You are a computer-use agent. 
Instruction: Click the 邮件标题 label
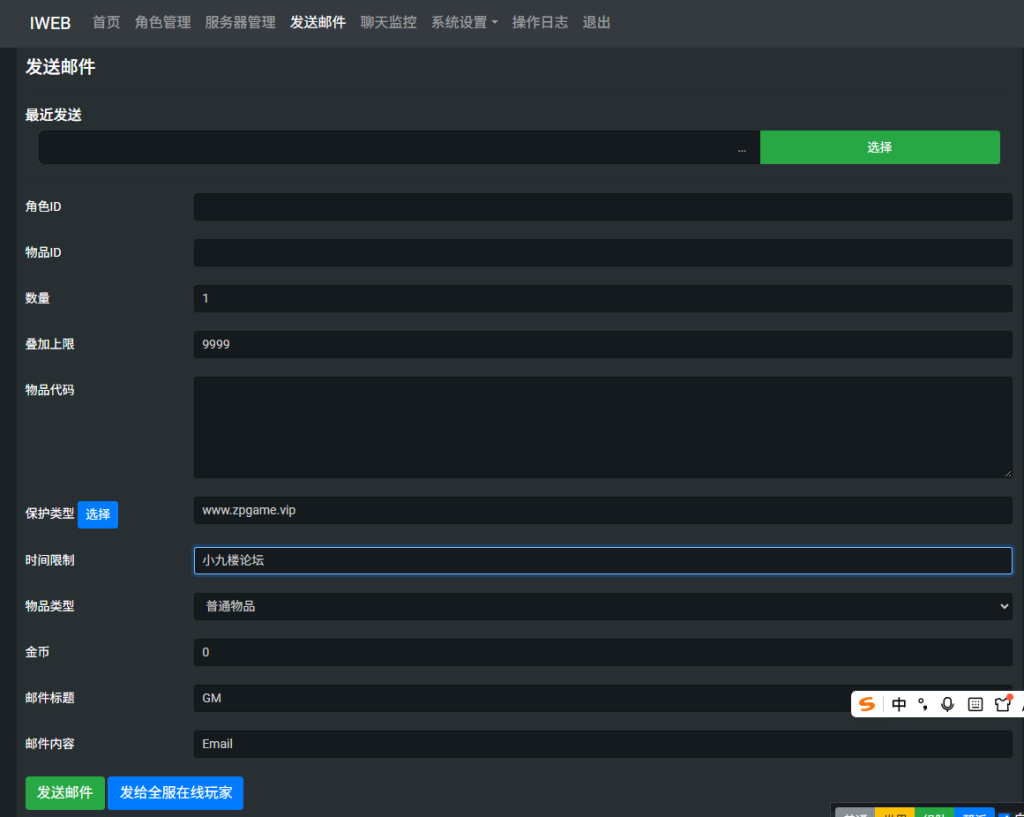tap(50, 698)
